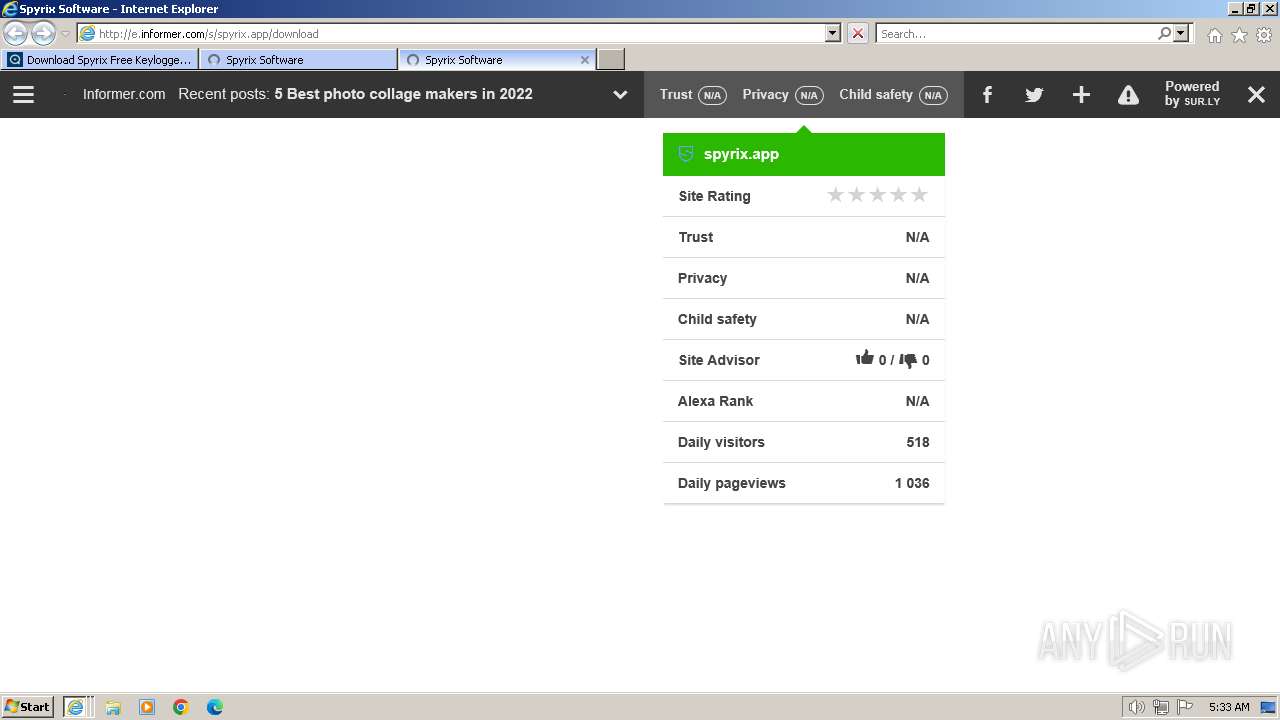This screenshot has height=720, width=1280.
Task: Switch to the middle Spyrix Software tab
Action: tap(298, 60)
